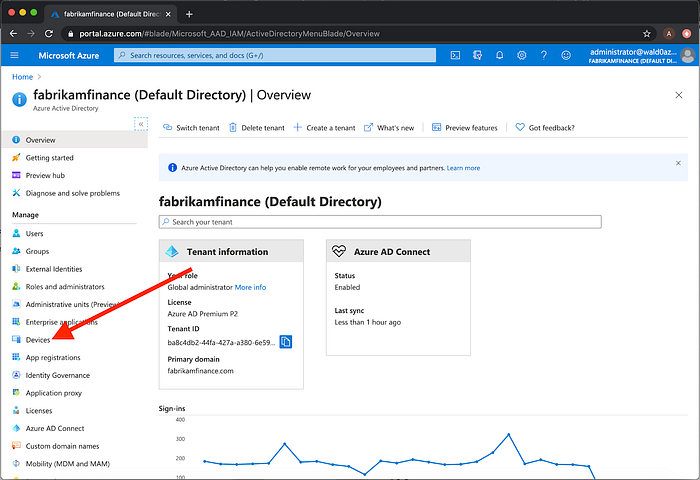
Task: Focus the Search resources, services, and docs box
Action: tap(275, 55)
